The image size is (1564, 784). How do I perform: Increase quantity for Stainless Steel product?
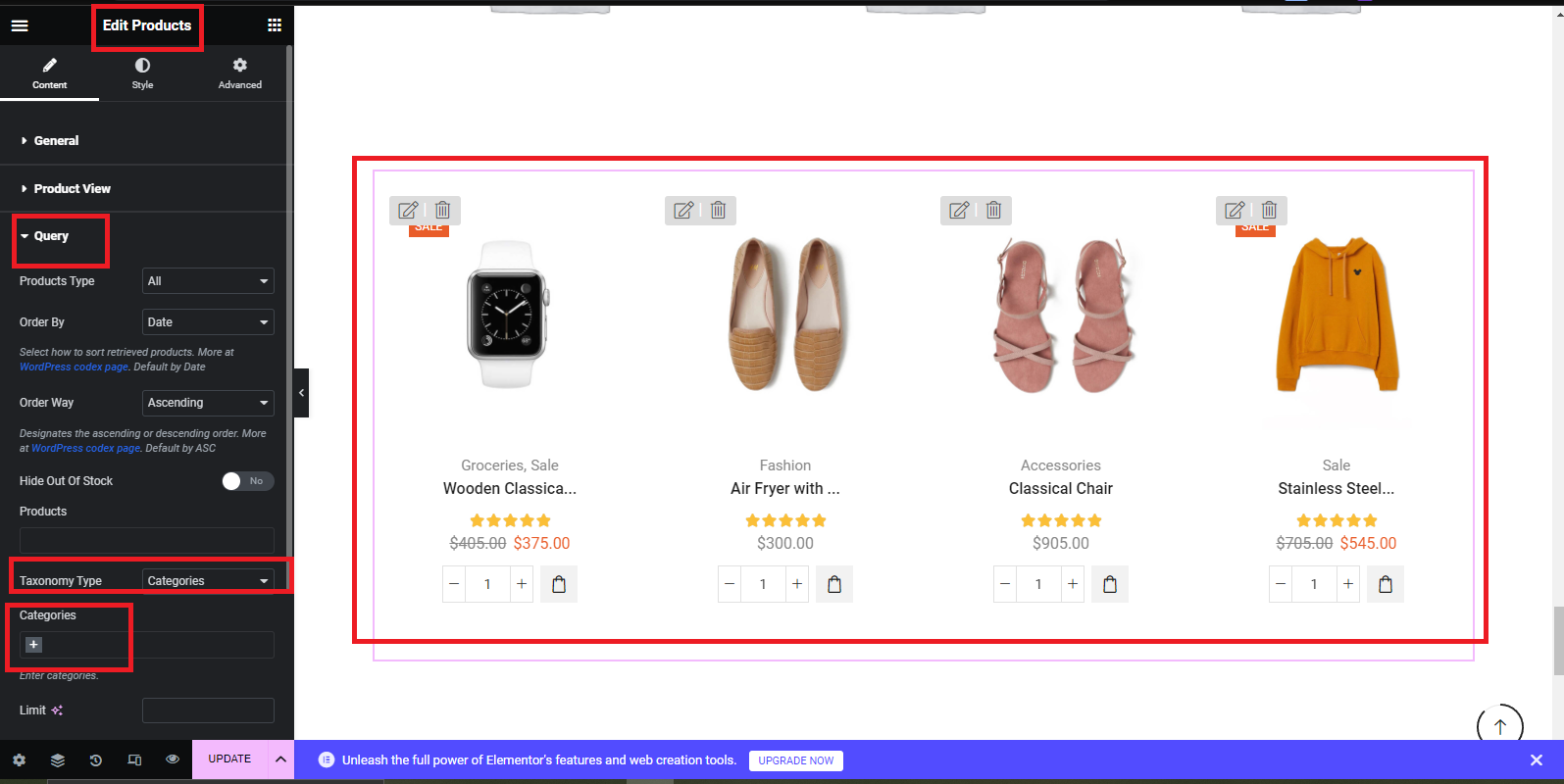click(x=1348, y=584)
